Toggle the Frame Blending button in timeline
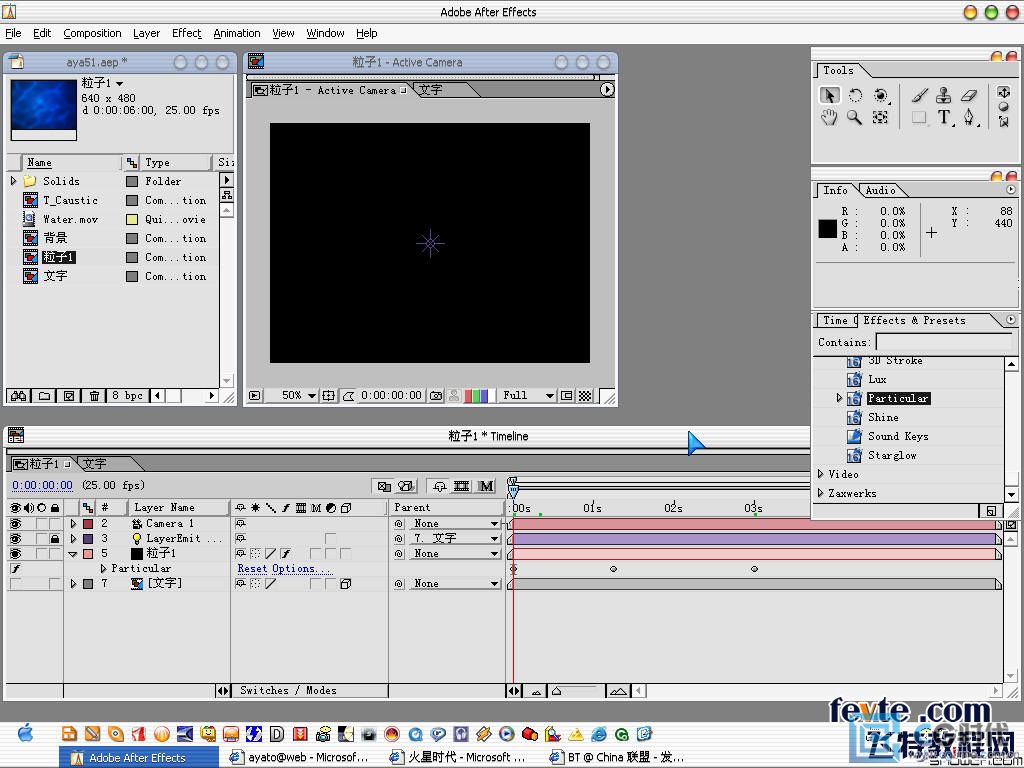 pos(462,486)
